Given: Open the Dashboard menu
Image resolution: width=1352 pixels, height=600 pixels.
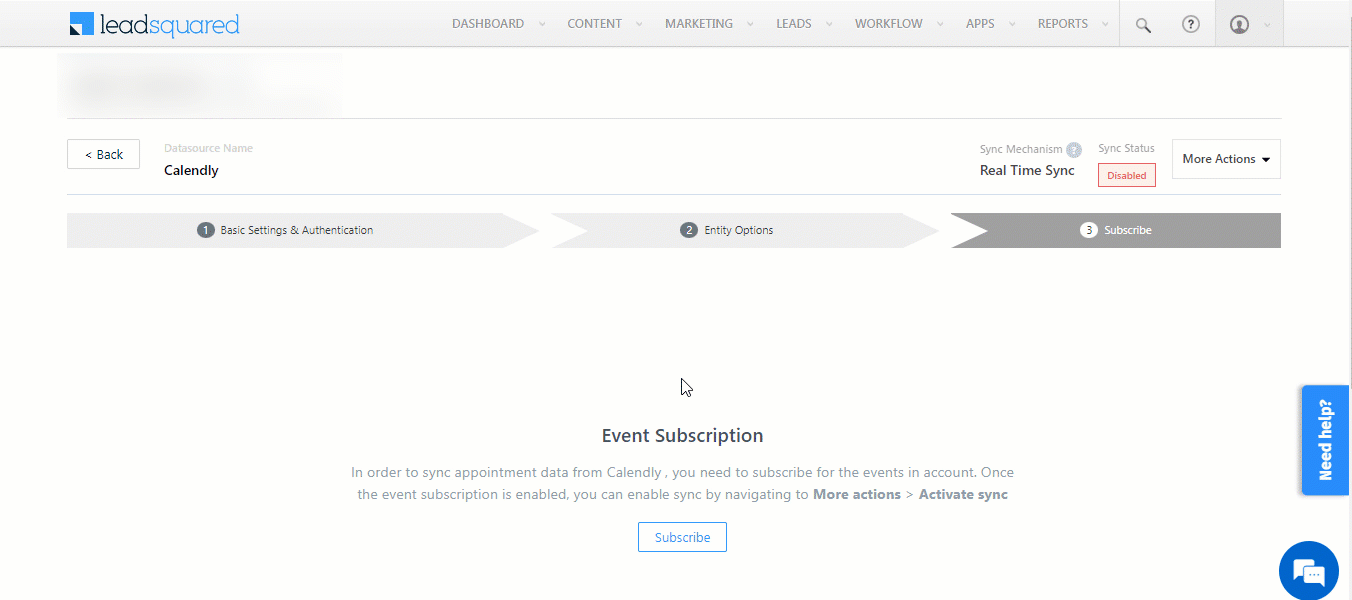Looking at the screenshot, I should click(488, 24).
